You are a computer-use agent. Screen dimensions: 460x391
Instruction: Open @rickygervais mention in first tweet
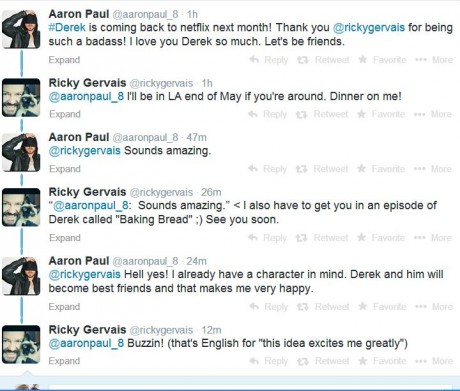click(x=369, y=27)
